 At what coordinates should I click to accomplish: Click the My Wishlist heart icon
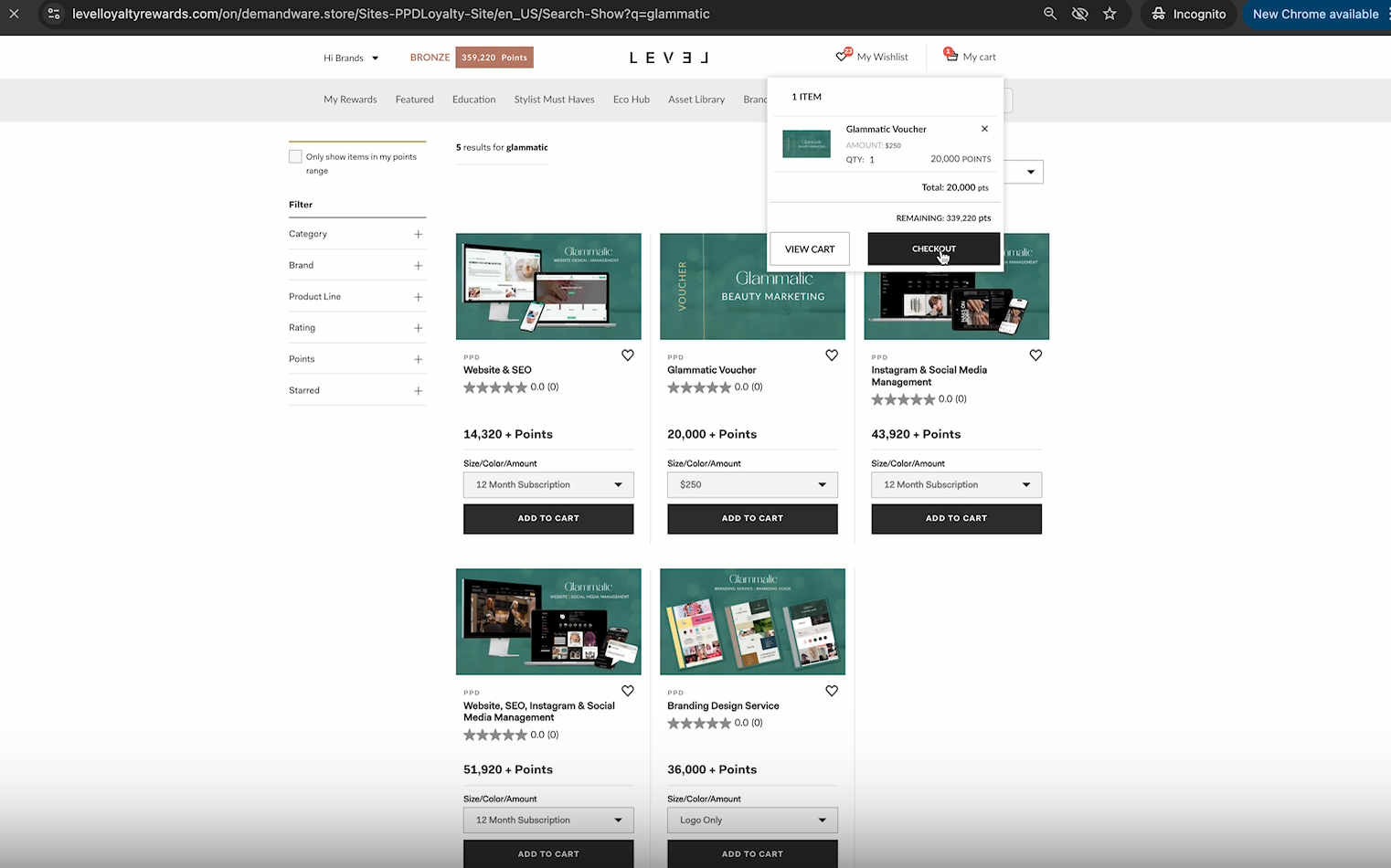click(842, 57)
